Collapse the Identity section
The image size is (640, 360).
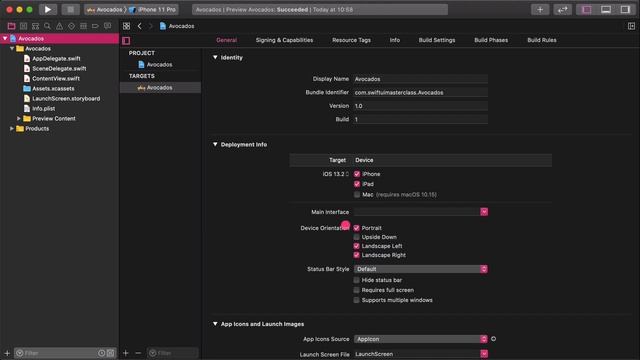[x=215, y=58]
